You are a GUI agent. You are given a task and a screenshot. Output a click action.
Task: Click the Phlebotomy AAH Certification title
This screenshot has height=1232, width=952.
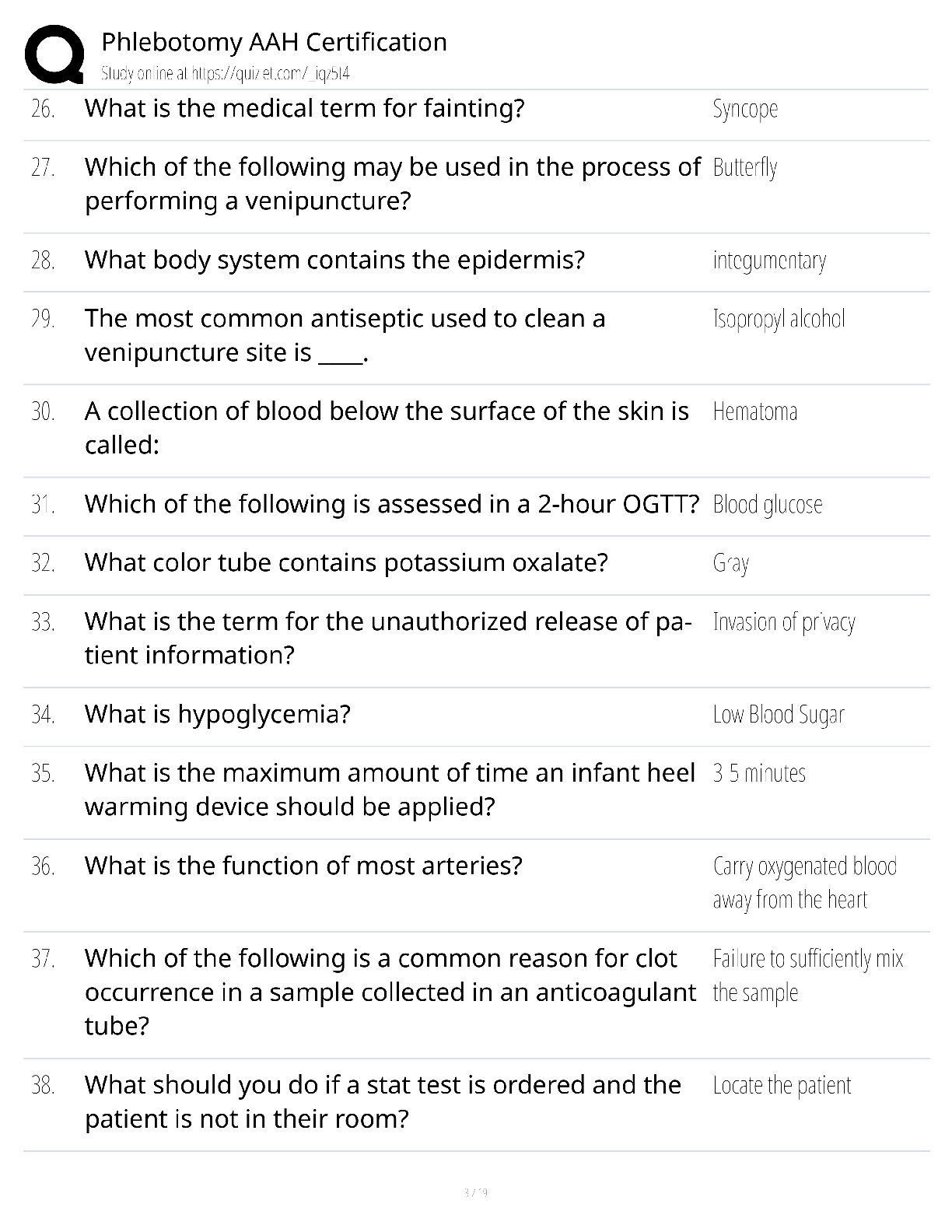click(x=275, y=42)
